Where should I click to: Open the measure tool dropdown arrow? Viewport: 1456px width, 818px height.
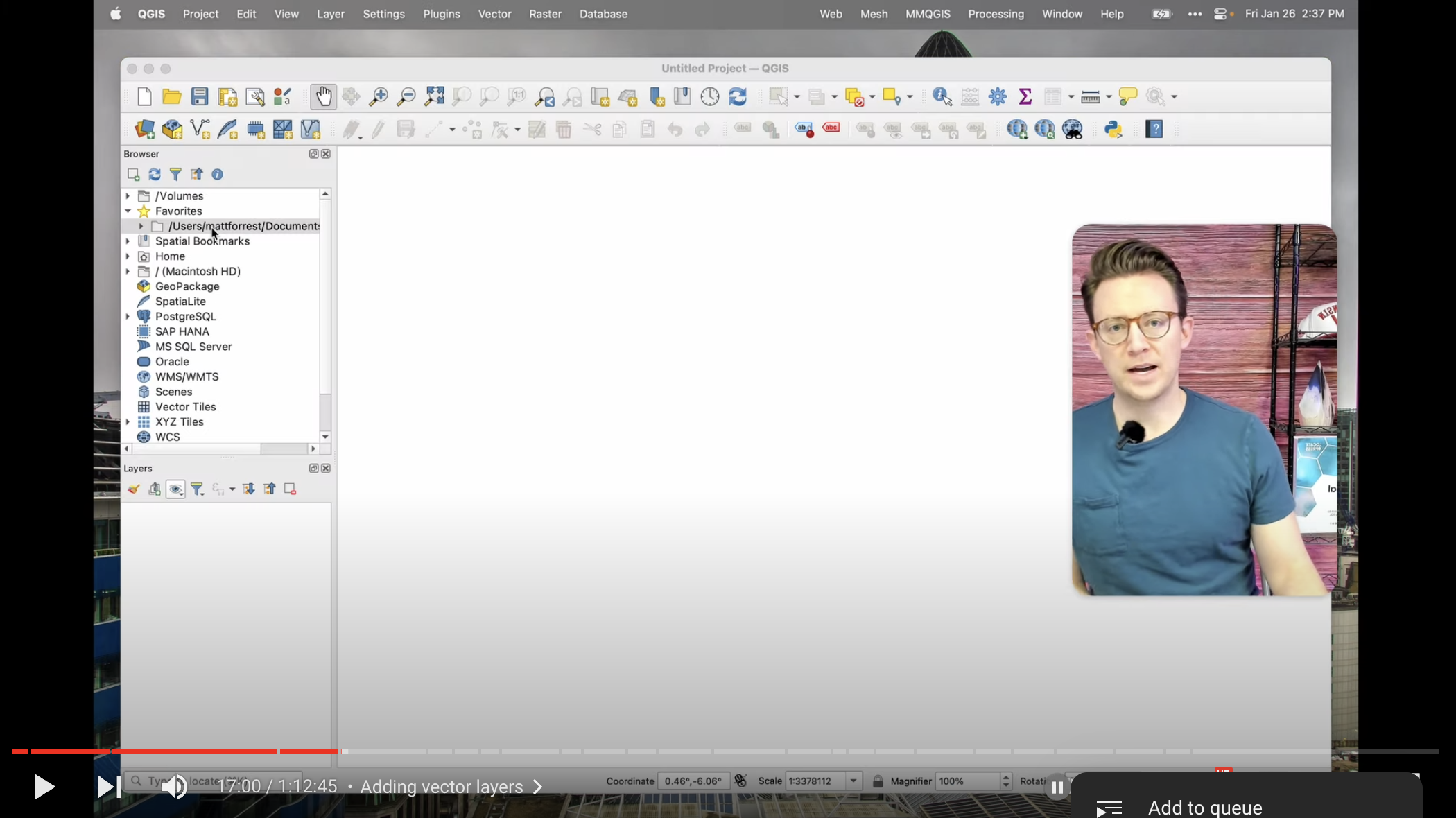pyautogui.click(x=1109, y=97)
